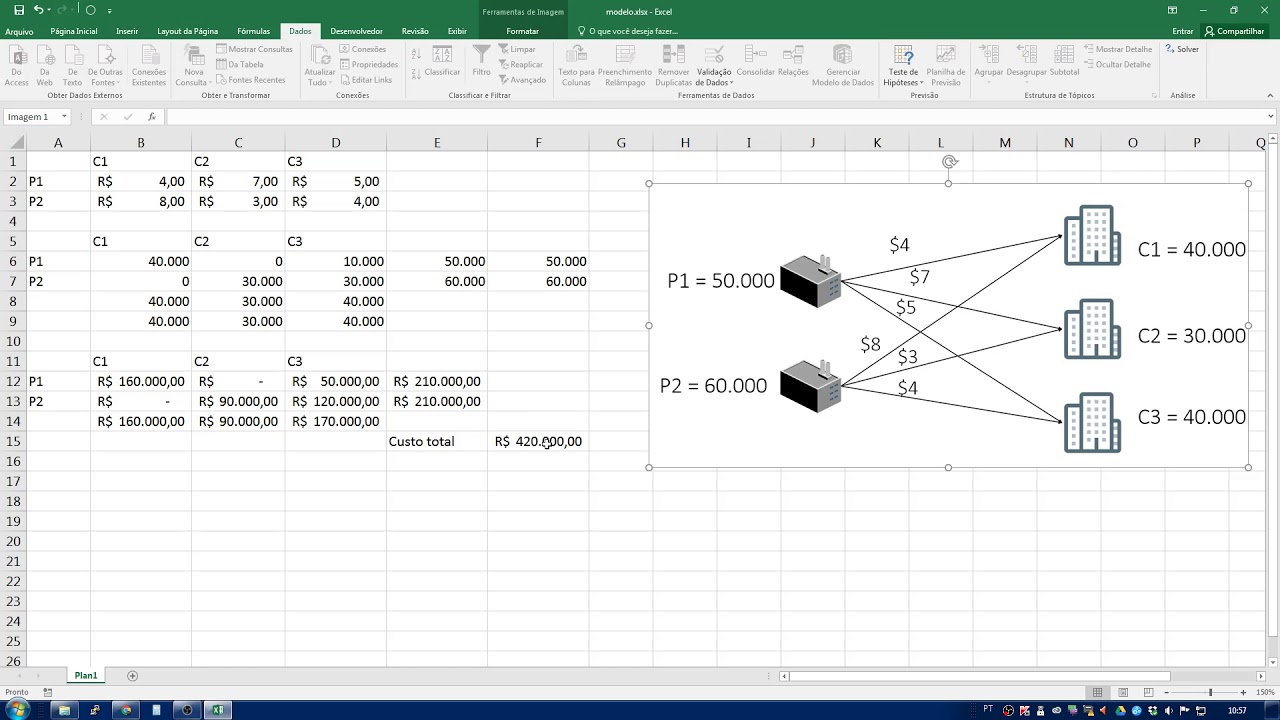The width and height of the screenshot is (1280, 720).
Task: Switch to Page Break Preview in status bar
Action: coord(1150,692)
